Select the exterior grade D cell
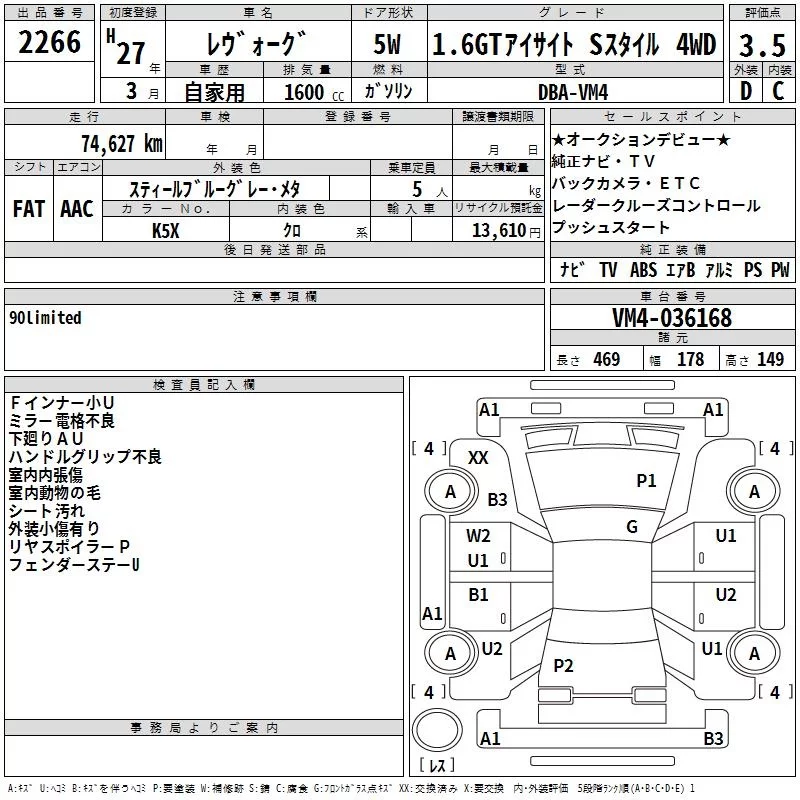This screenshot has height=800, width=800. tap(745, 90)
